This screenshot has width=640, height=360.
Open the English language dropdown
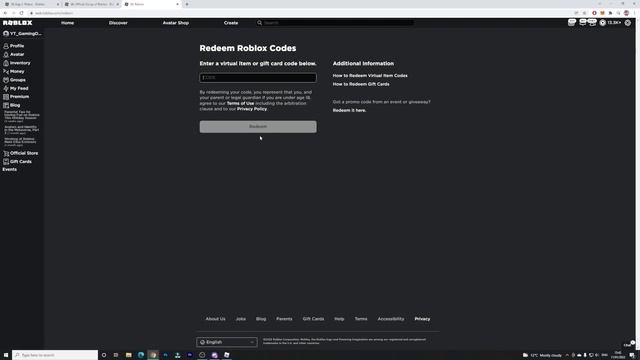tap(227, 342)
